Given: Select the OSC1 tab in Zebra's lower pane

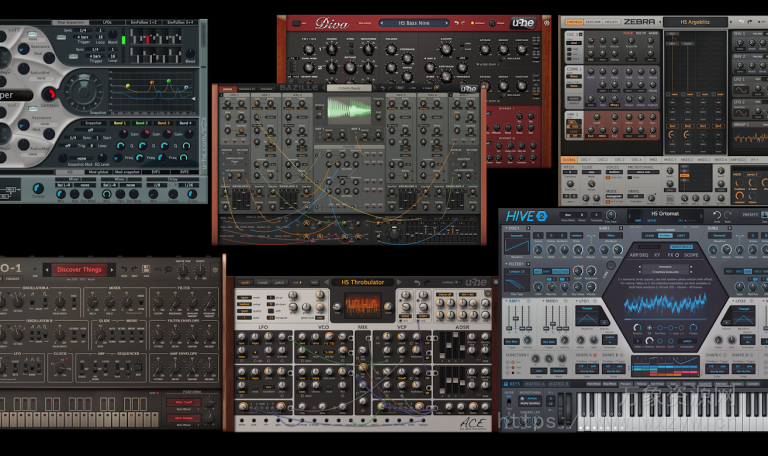Looking at the screenshot, I should pos(586,160).
